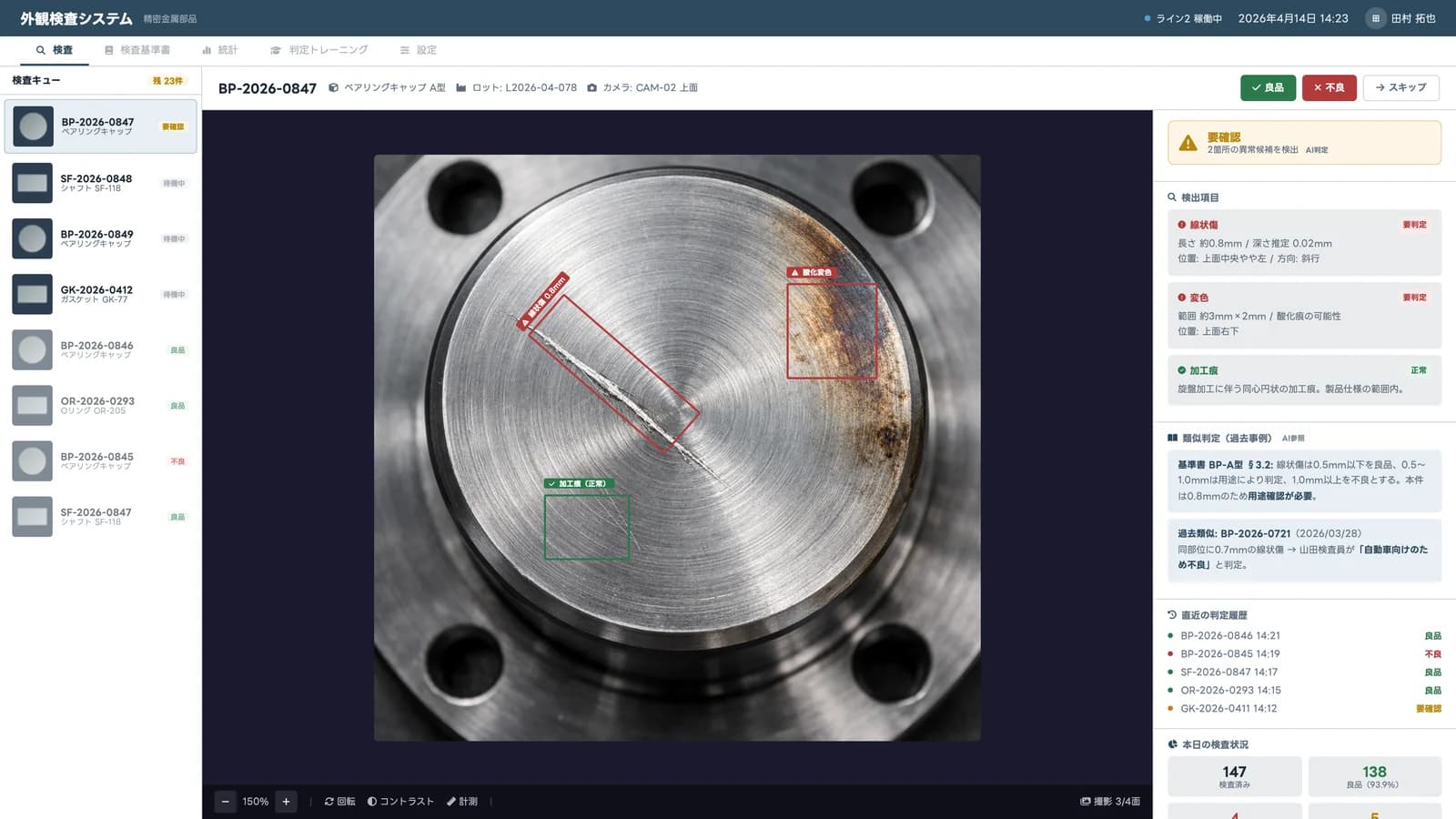1456x819 pixels.
Task: Click the ライン2 稼働中 status indicator
Action: click(1183, 18)
